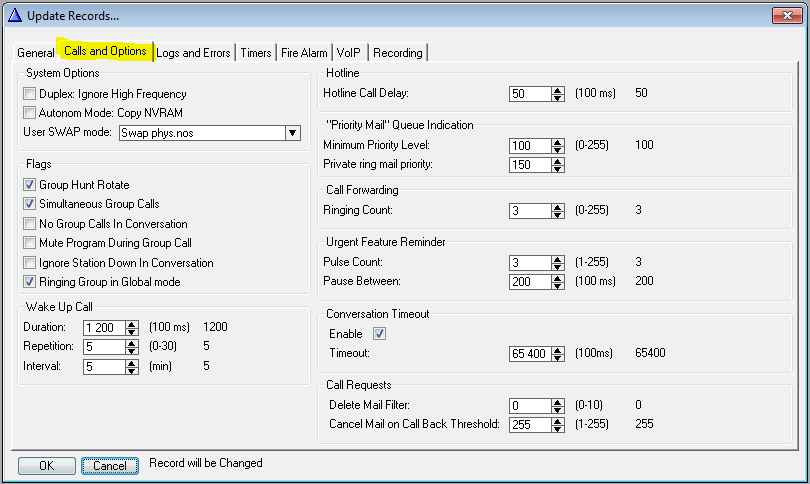Select the Fire Alarm tab
Image resolution: width=810 pixels, height=484 pixels.
[x=304, y=53]
